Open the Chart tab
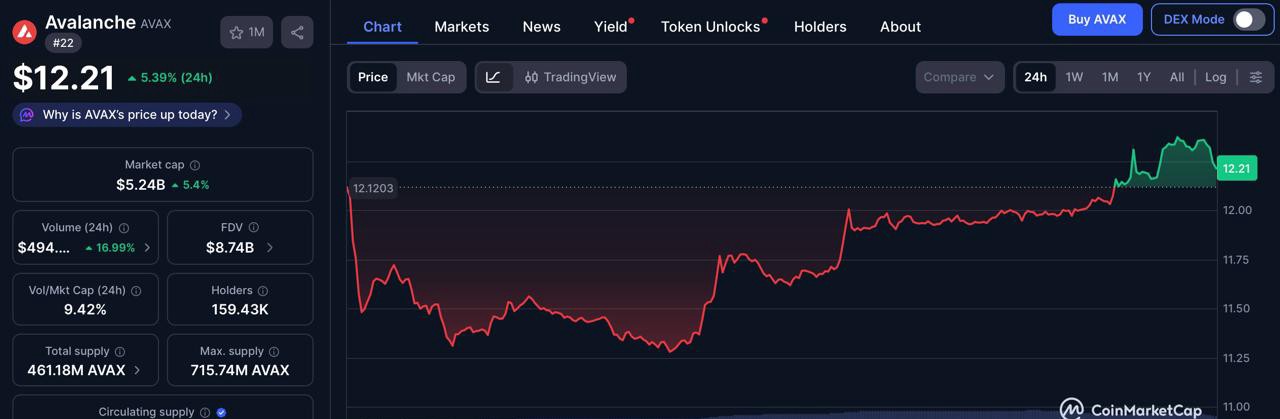1280x419 pixels. coord(382,27)
